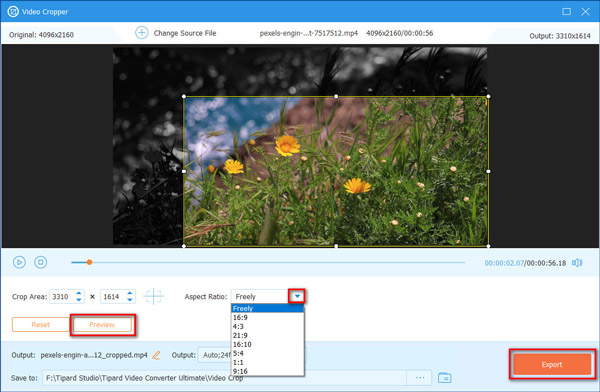Viewport: 600px width, 392px height.
Task: Choose 4:3 aspect ratio
Action: point(267,326)
